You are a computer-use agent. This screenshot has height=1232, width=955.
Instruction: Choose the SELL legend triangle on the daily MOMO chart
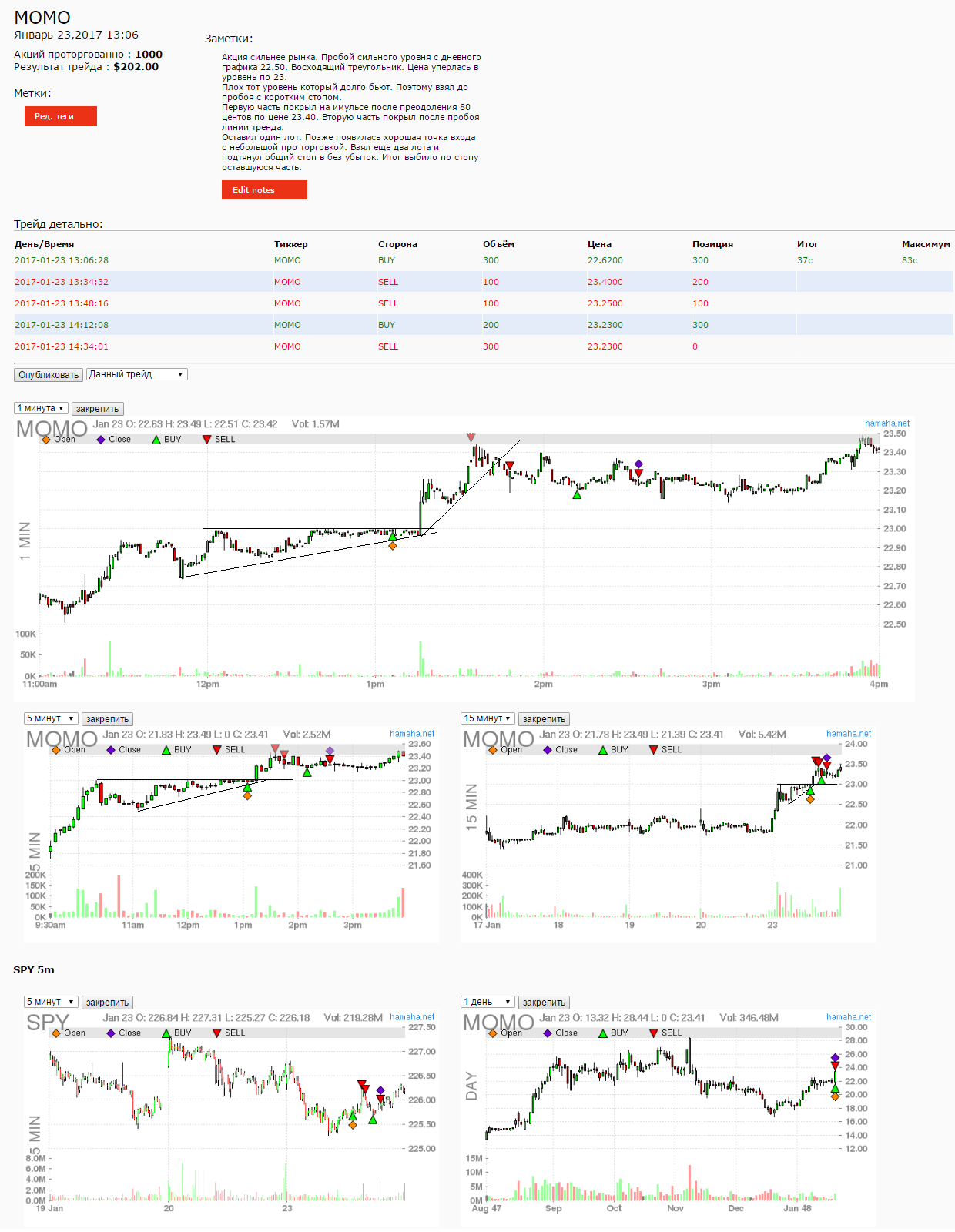[653, 1033]
